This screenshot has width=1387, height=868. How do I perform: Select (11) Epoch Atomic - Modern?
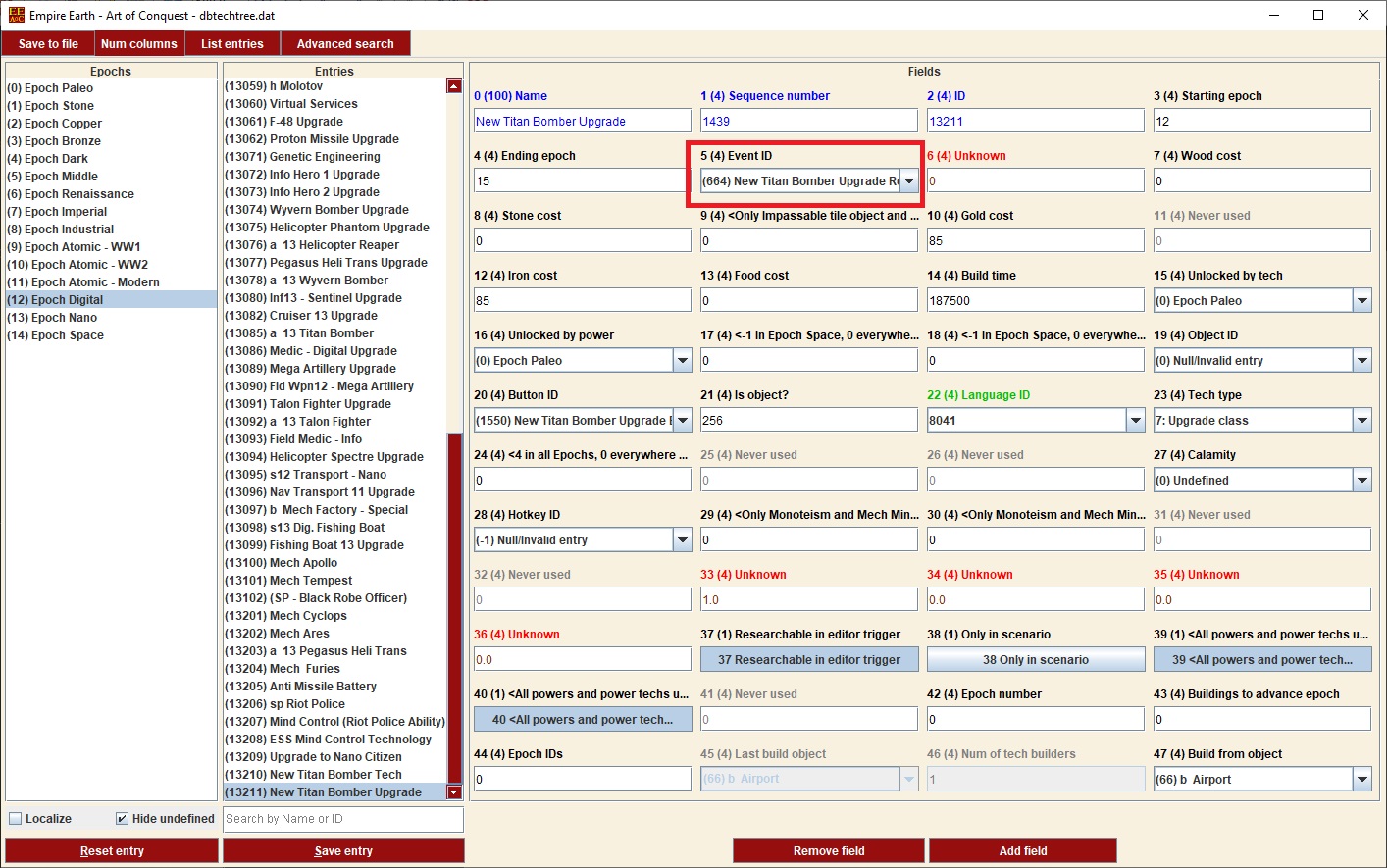[111, 282]
